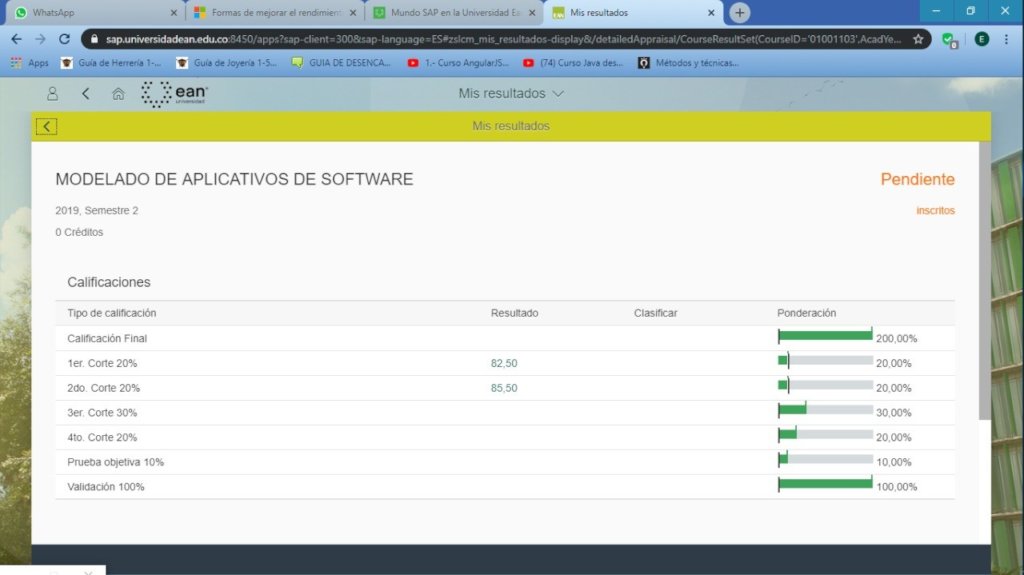Click the Clasificar column header
Image resolution: width=1024 pixels, height=575 pixels.
(655, 313)
